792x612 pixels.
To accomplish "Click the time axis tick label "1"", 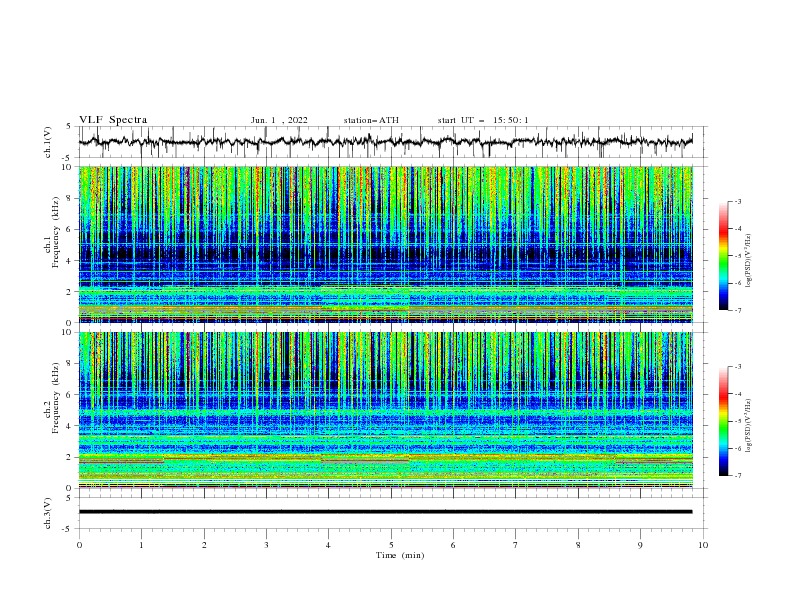I will pyautogui.click(x=141, y=545).
